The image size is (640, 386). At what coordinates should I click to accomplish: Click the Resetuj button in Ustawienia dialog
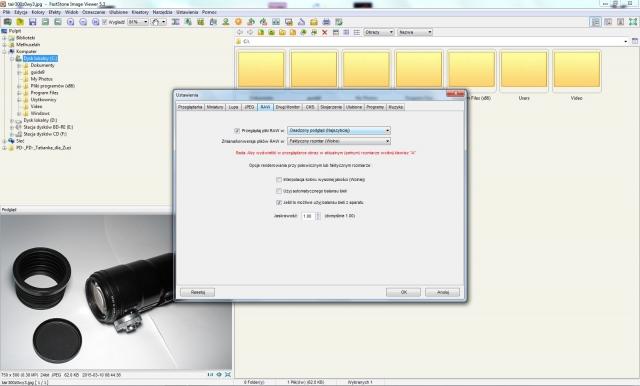(198, 292)
